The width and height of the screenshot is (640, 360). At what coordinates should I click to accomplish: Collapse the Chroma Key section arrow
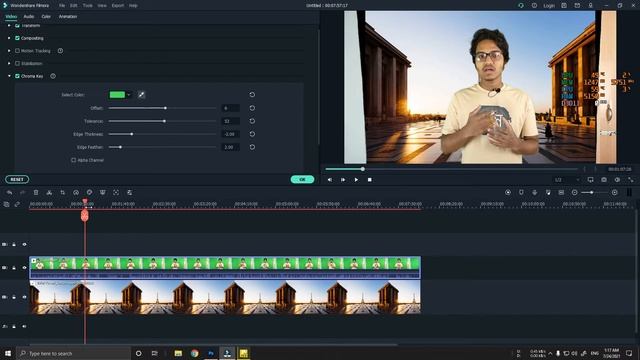click(9, 76)
